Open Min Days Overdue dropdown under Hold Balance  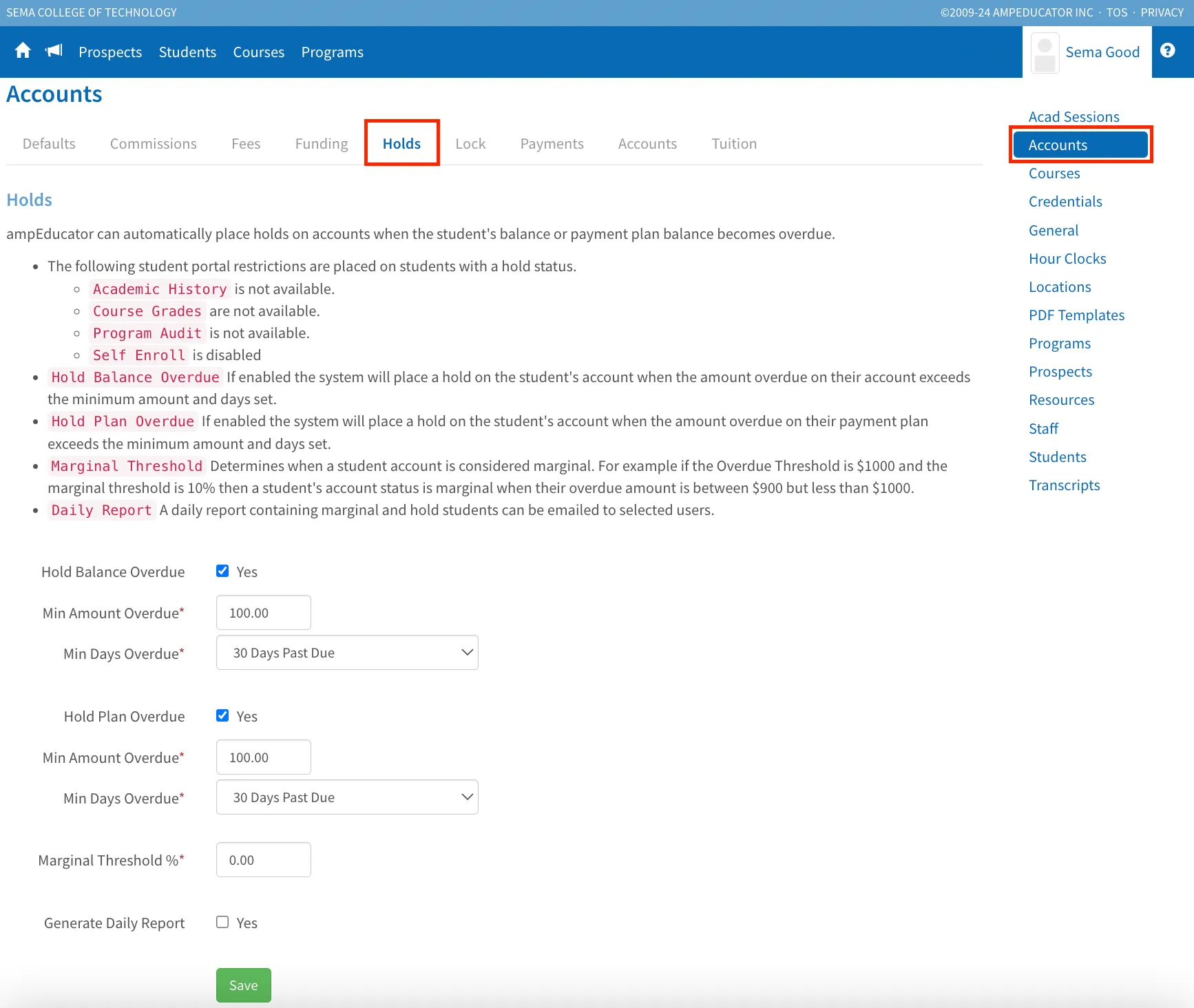tap(347, 653)
